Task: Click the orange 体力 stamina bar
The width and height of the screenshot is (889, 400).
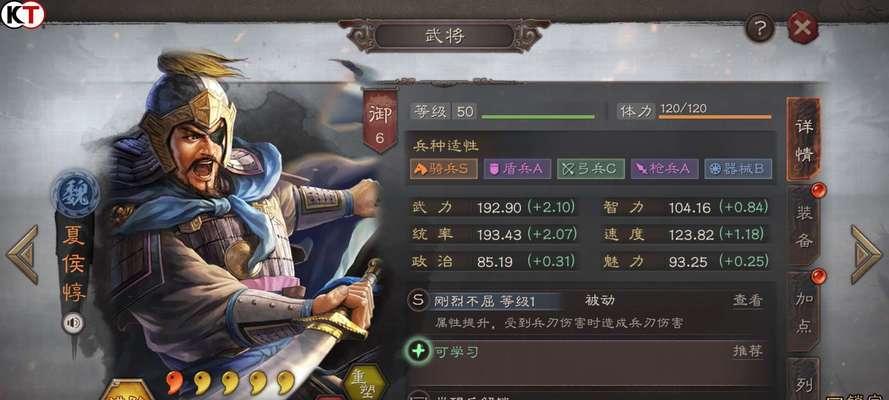Action: (x=715, y=117)
